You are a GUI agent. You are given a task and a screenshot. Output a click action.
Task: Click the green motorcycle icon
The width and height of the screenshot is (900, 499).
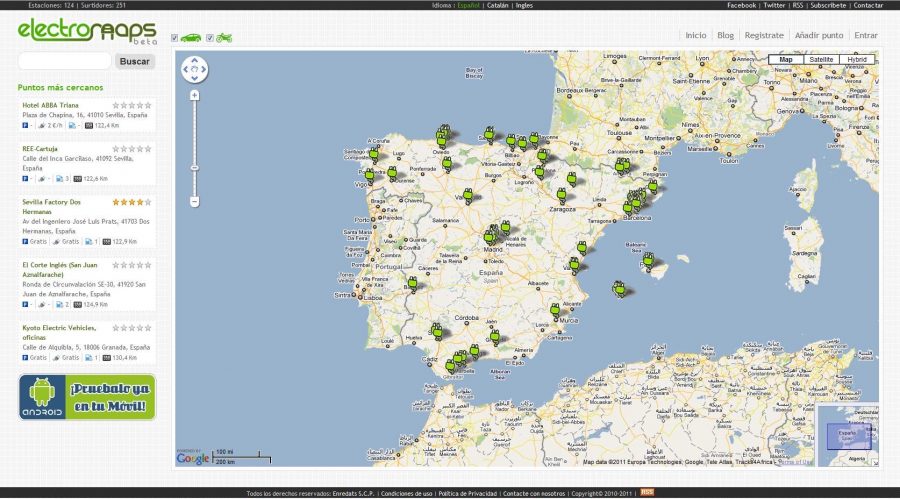(x=224, y=38)
